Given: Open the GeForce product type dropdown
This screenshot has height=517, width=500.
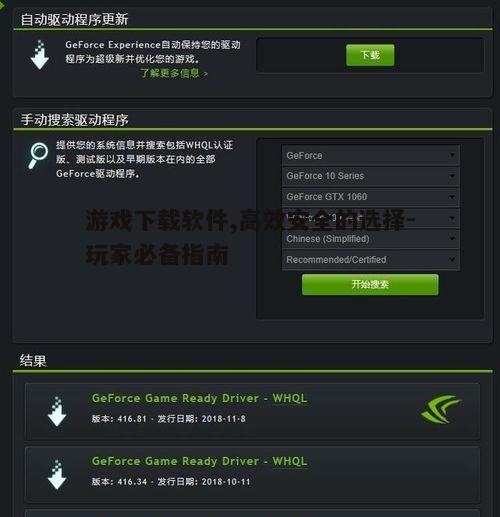Looking at the screenshot, I should tap(370, 155).
